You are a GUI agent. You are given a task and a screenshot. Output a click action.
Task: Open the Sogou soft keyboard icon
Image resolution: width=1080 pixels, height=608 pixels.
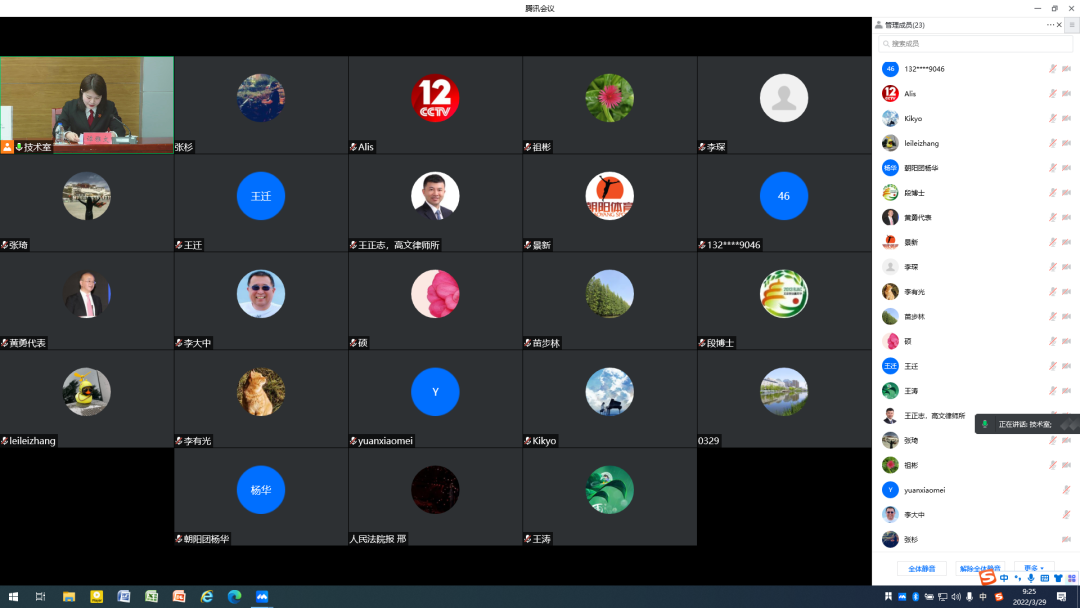(1045, 578)
